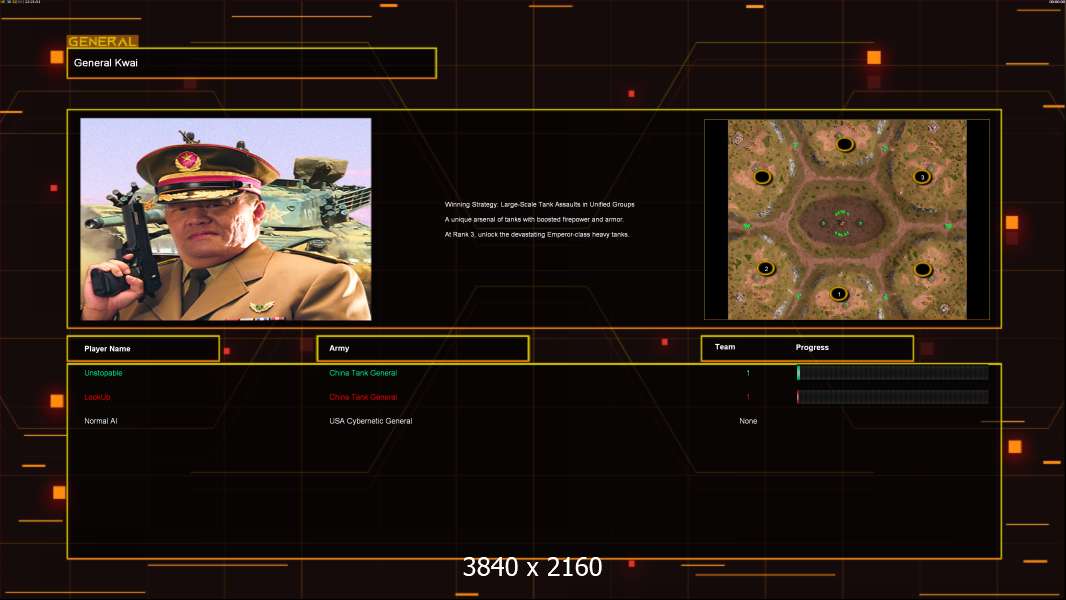1066x600 pixels.
Task: Select the empty top-center start position marker
Action: [x=845, y=144]
